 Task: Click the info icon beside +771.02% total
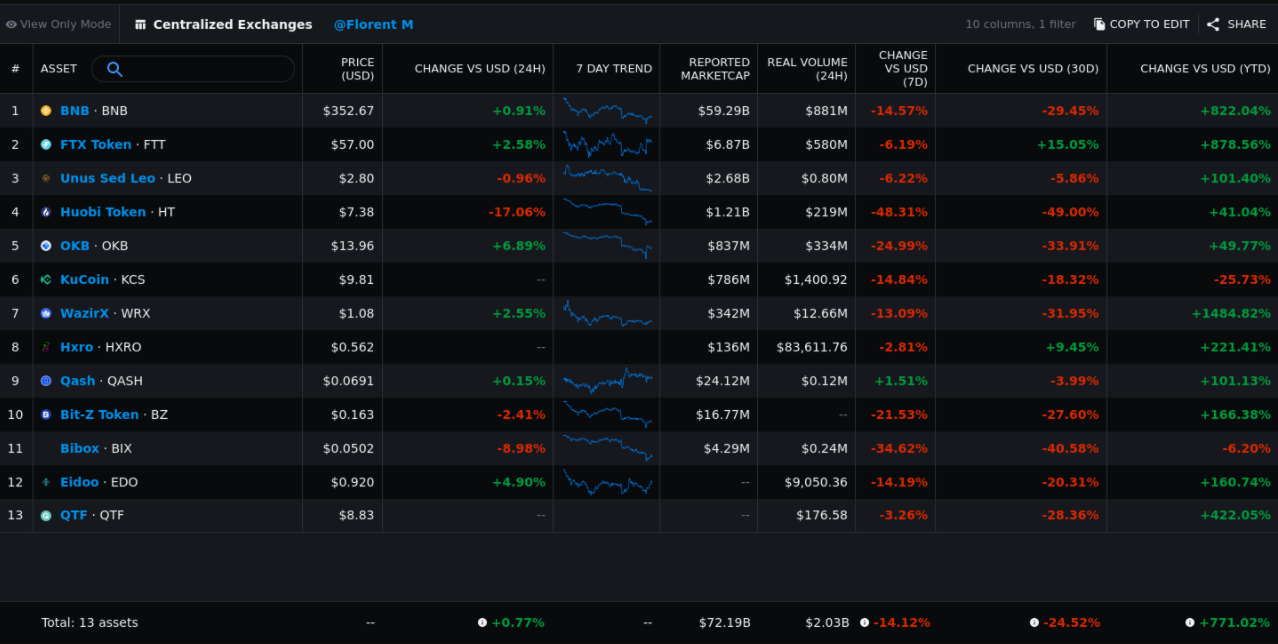click(x=1190, y=623)
